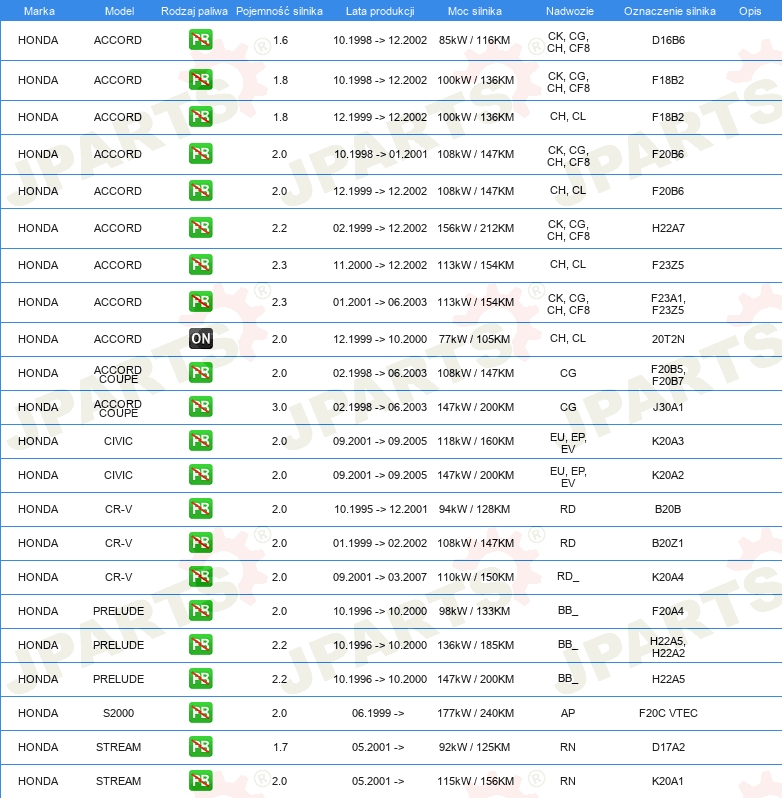
Task: Click the 3.0 engine capacity cell
Action: click(x=279, y=407)
